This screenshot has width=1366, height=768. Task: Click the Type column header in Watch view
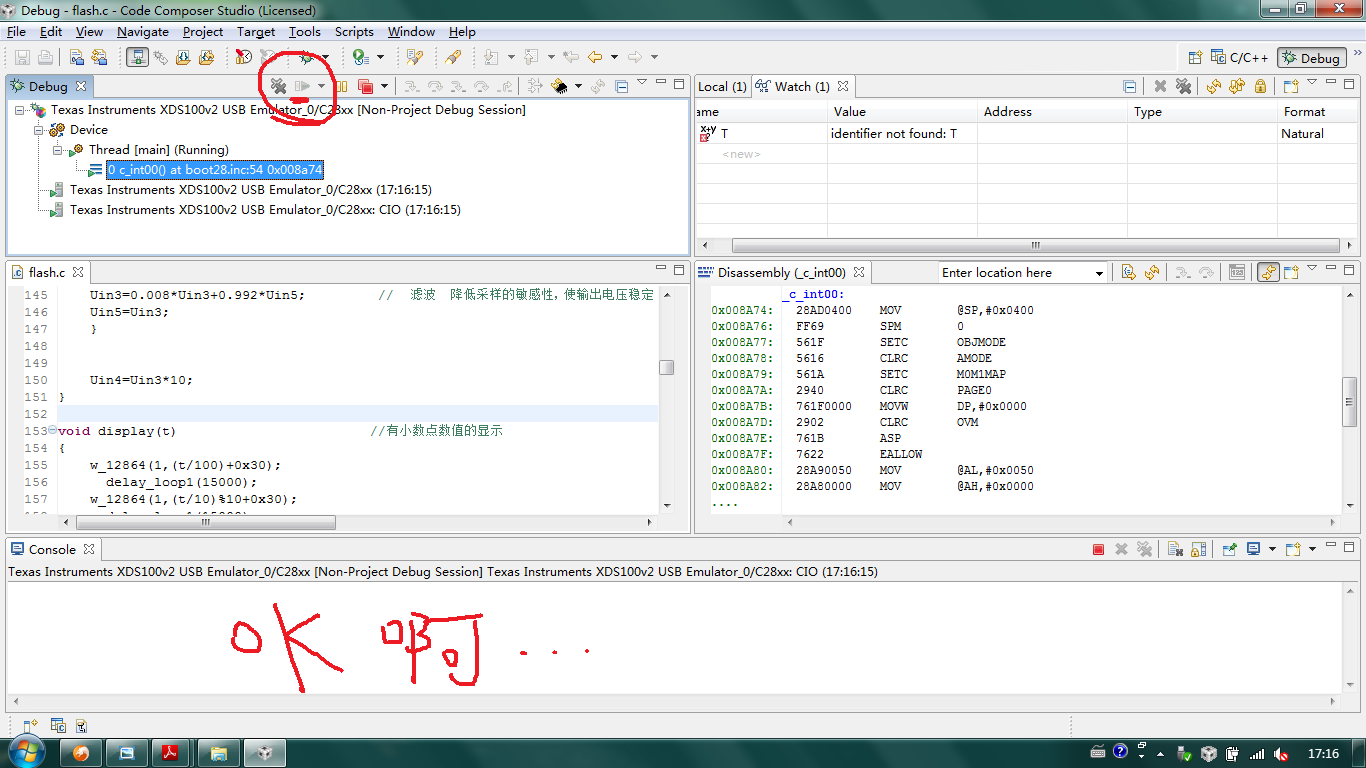click(1203, 112)
